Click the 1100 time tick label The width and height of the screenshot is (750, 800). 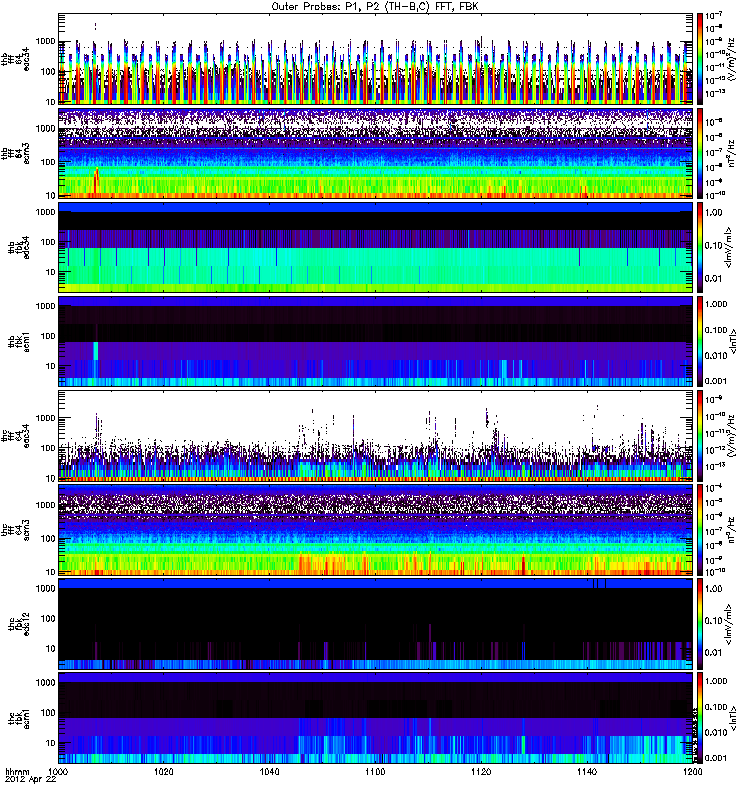click(375, 771)
